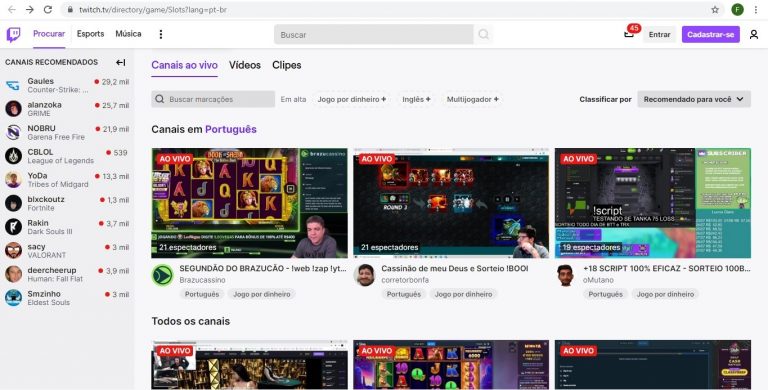This screenshot has width=768, height=390.
Task: Click the Twitch logo home icon
Action: [x=13, y=34]
